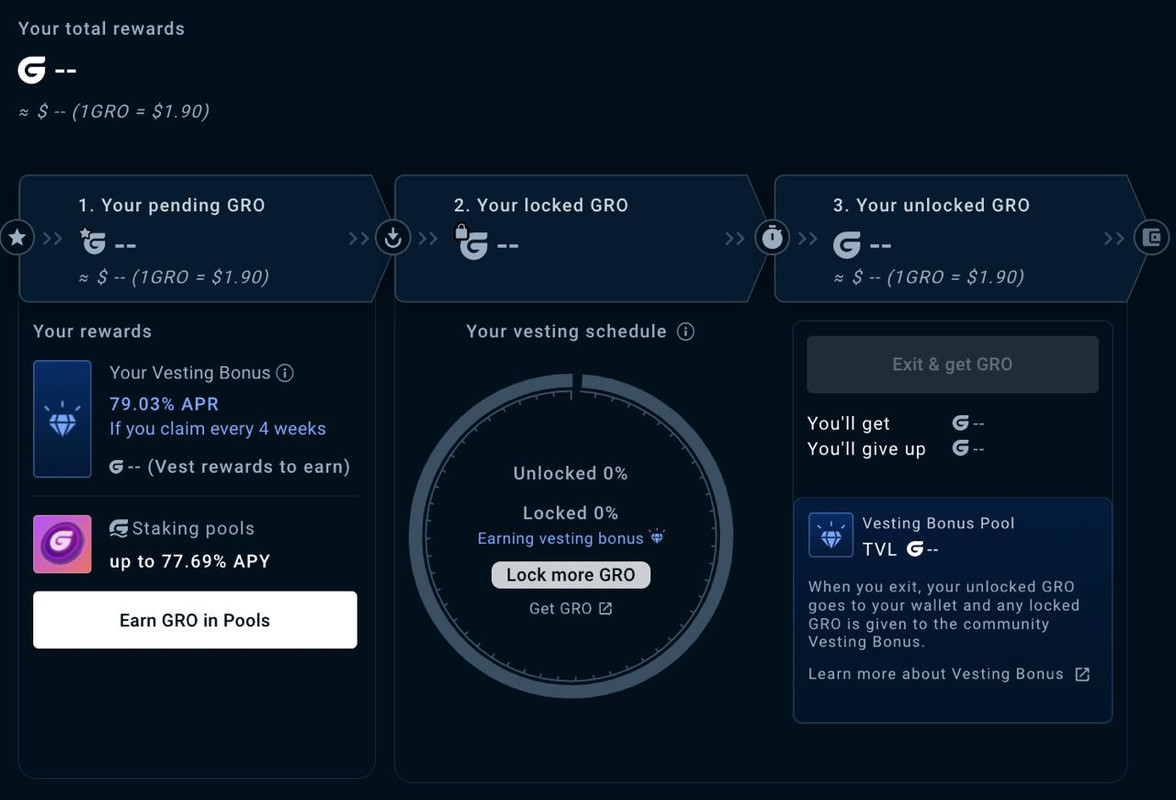
Task: Select the 3. Your unlocked GRO step
Action: 960,238
